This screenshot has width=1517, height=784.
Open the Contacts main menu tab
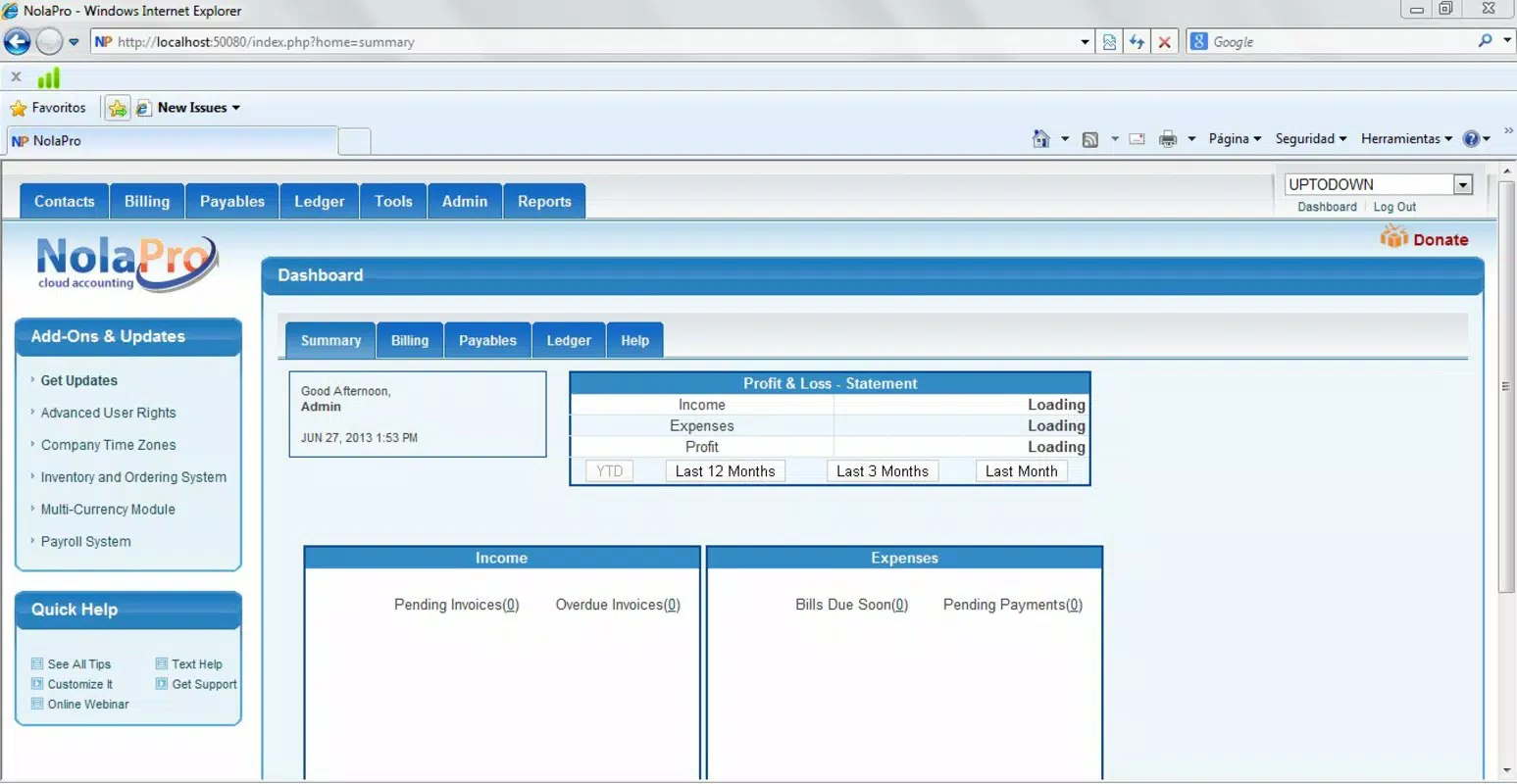click(65, 201)
